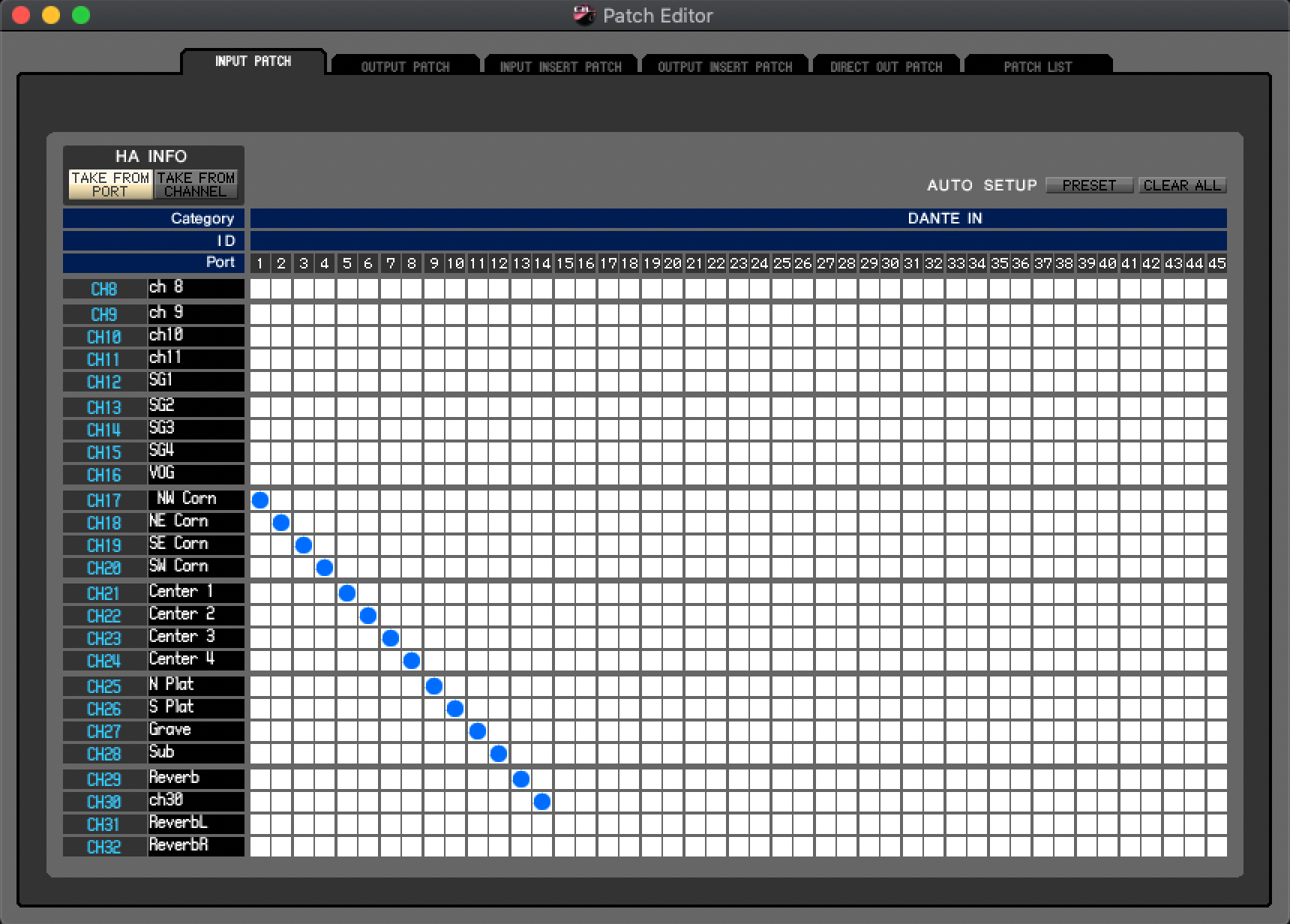Patch CH16 VOG to Dante port 45
Screen dimensions: 1290x924
click(x=1216, y=475)
